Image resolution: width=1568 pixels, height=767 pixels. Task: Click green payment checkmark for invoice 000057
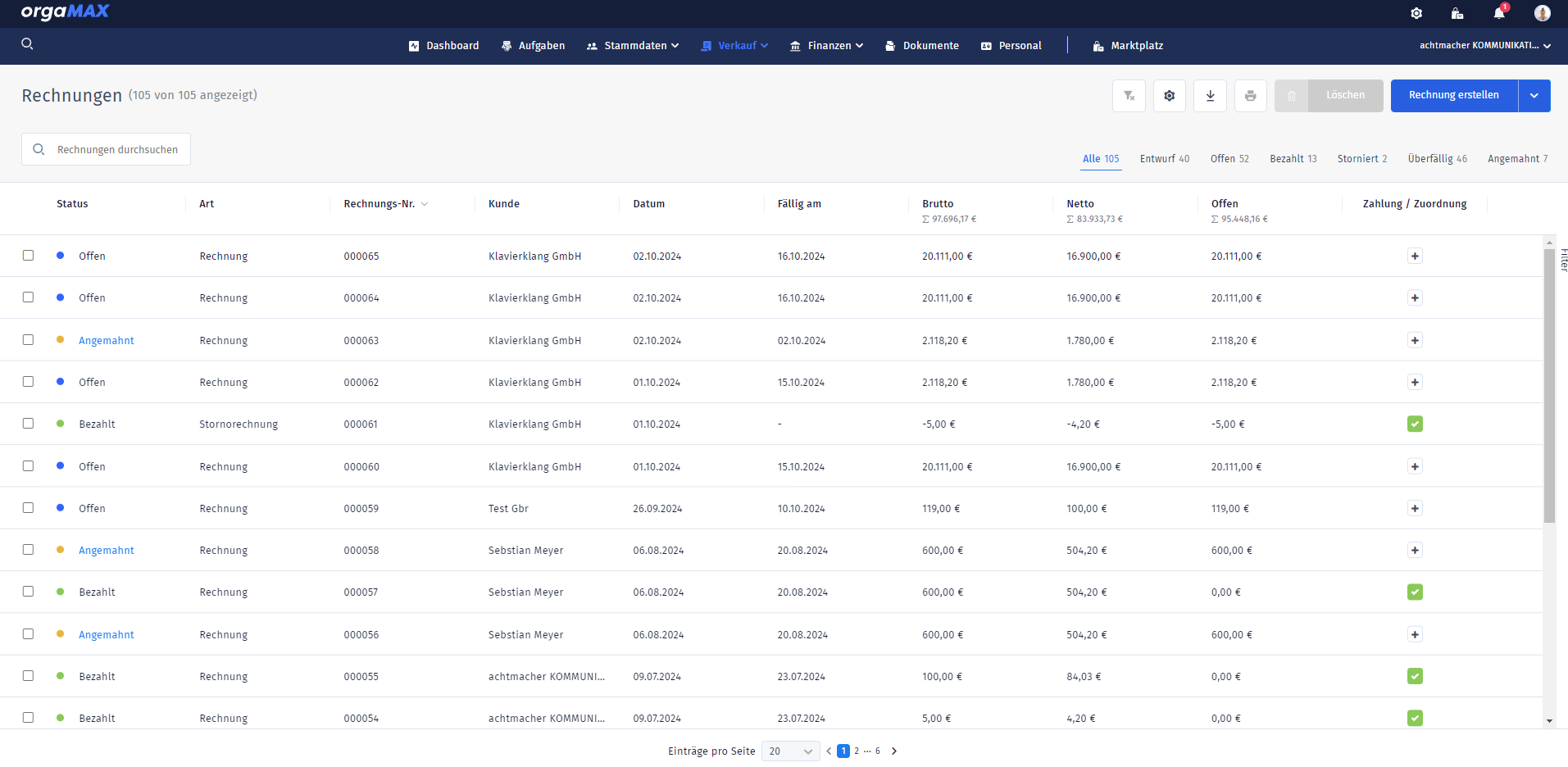1414,592
